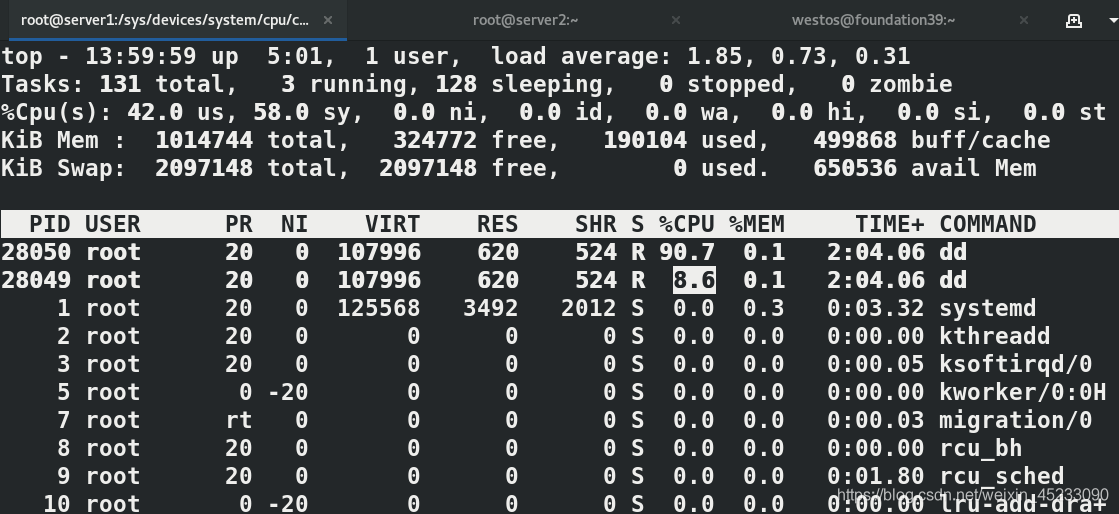
Task: Click the 125568 VIRT value for systemd
Action: (x=378, y=308)
